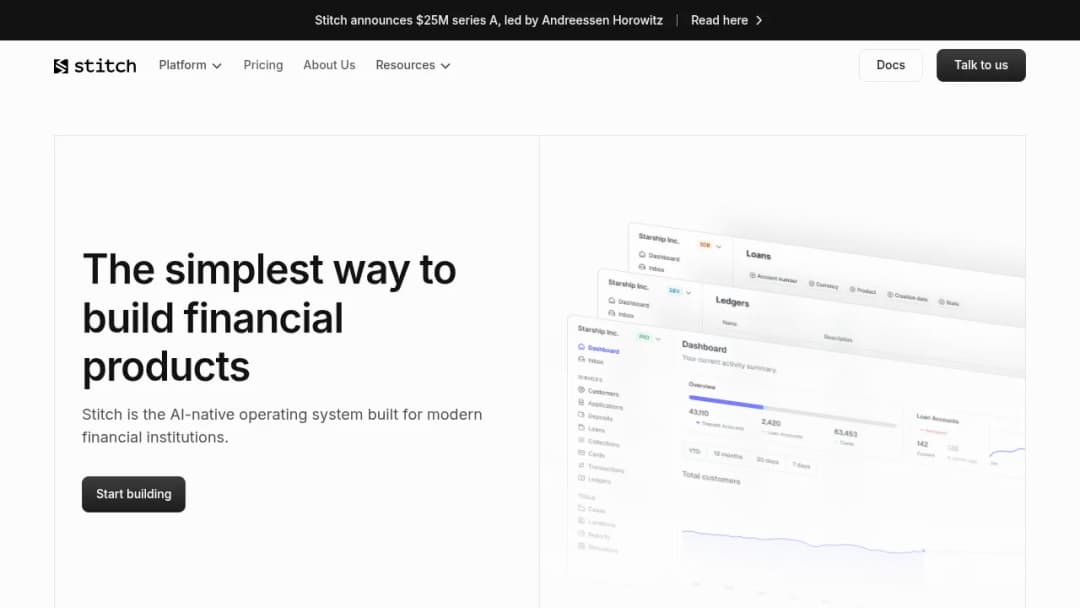Viewport: 1080px width, 608px height.
Task: Click the Talk to us button
Action: click(x=981, y=65)
